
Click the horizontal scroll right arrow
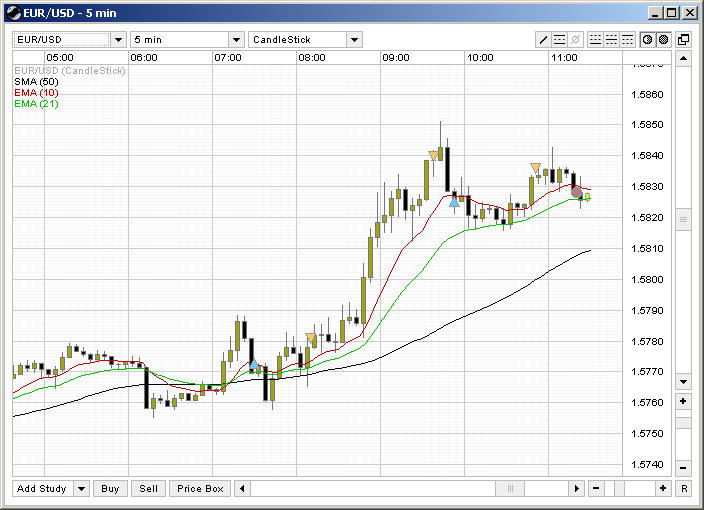tap(576, 488)
